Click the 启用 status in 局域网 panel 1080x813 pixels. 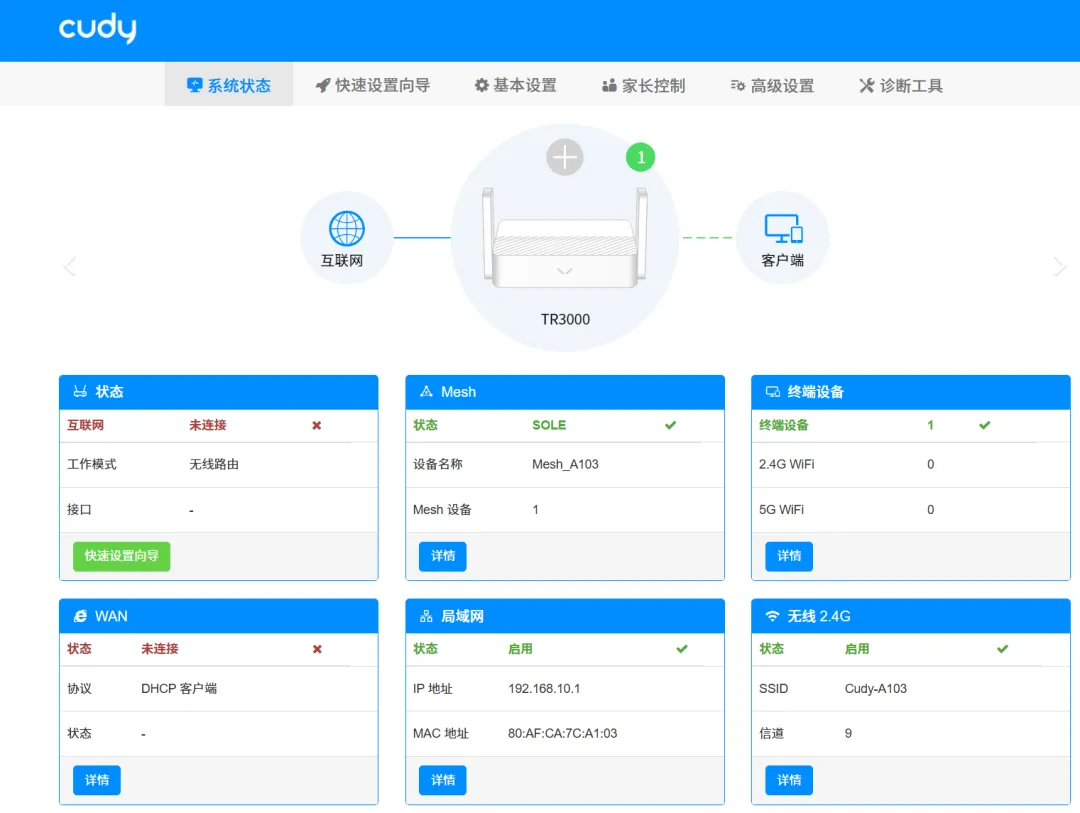(x=521, y=649)
